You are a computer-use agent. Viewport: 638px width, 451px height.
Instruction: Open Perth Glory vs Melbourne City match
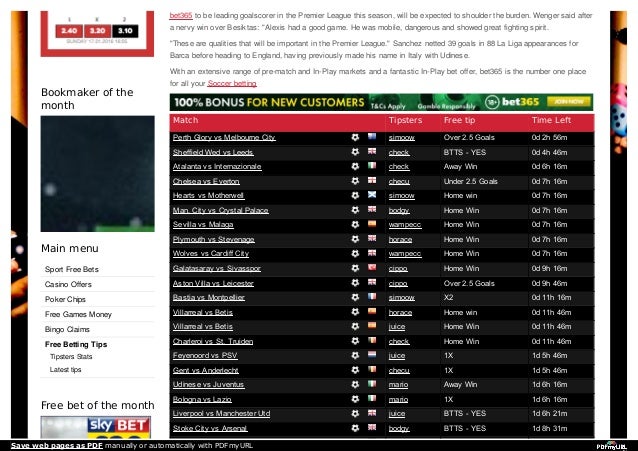(224, 138)
